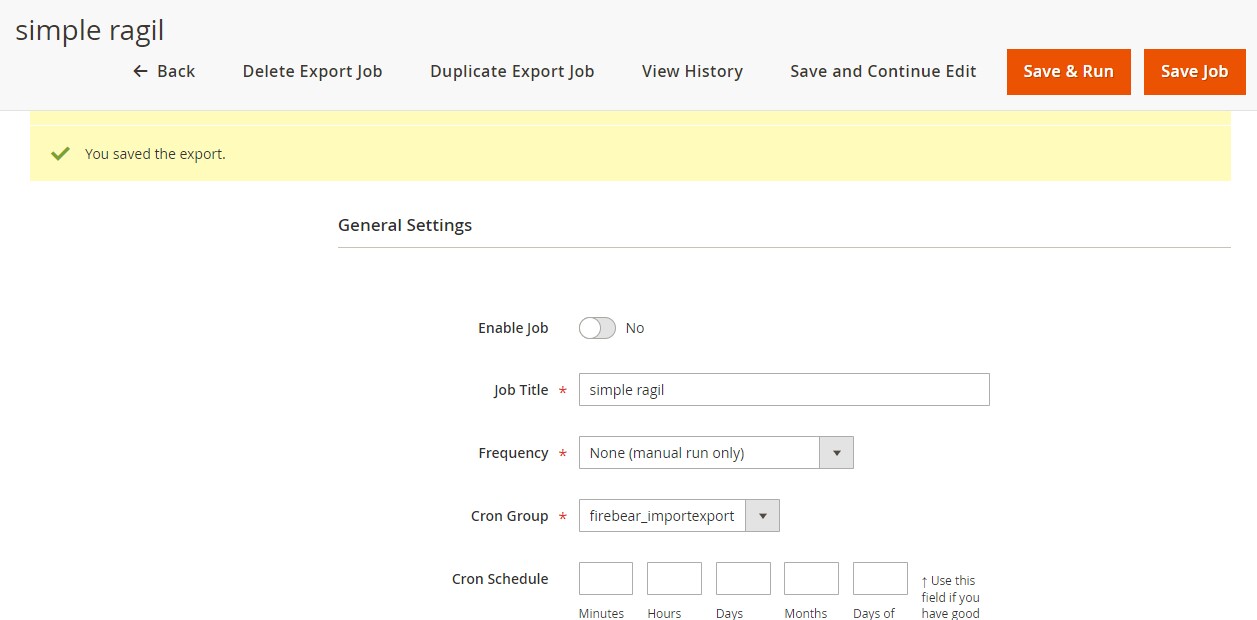The image size is (1257, 620).
Task: Click Save and Continue Edit
Action: [882, 71]
